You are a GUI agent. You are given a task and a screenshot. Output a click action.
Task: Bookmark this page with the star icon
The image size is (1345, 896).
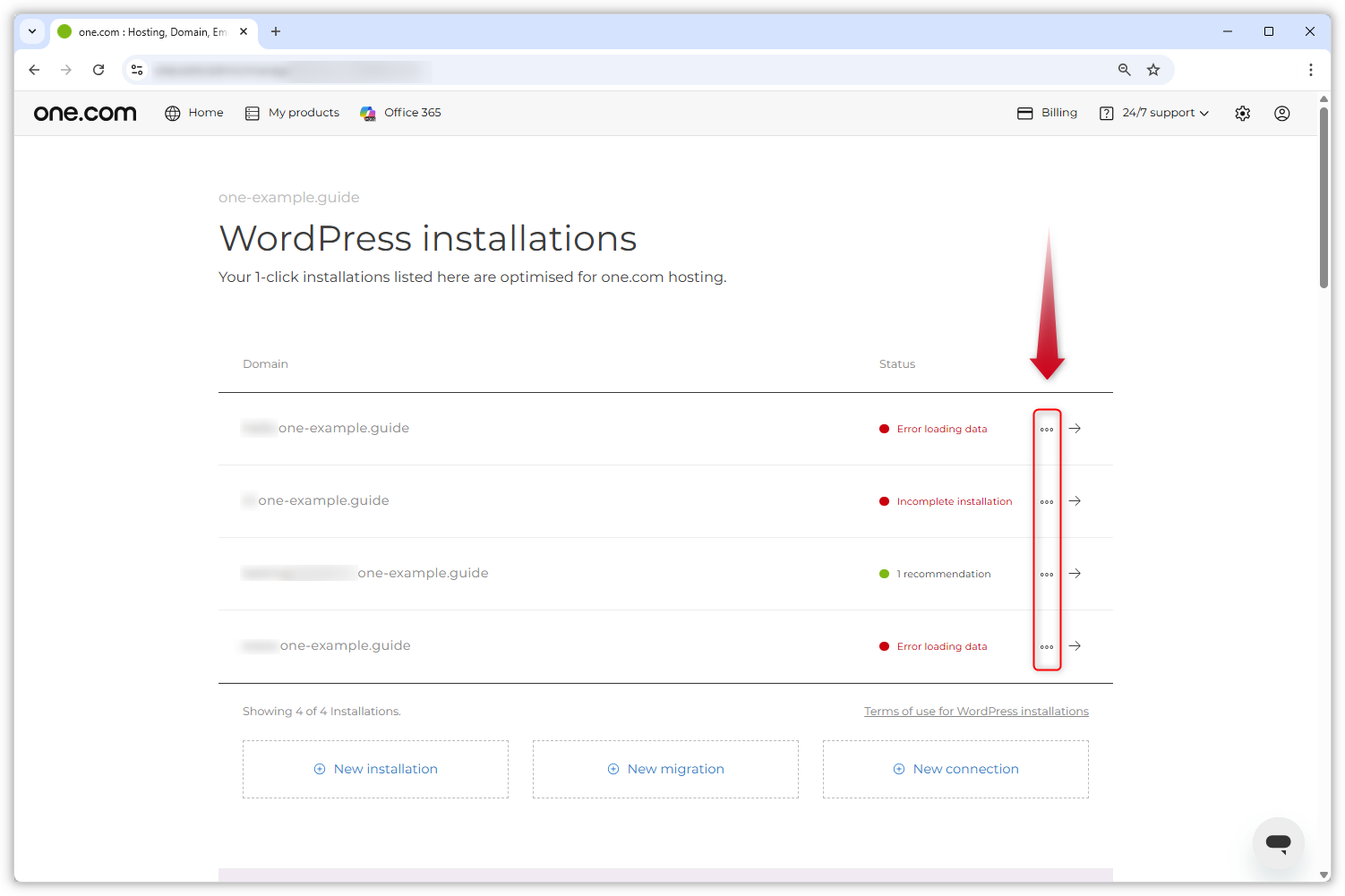(1153, 70)
